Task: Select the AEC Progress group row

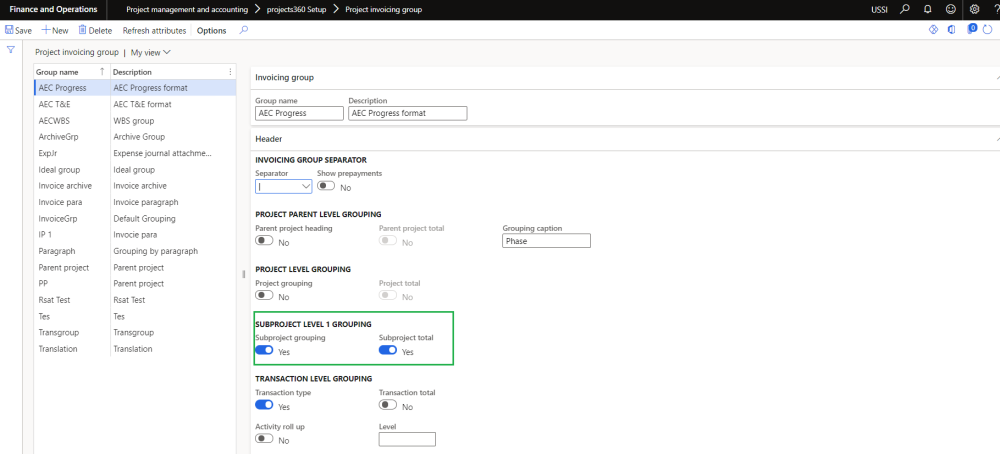Action: coord(135,88)
